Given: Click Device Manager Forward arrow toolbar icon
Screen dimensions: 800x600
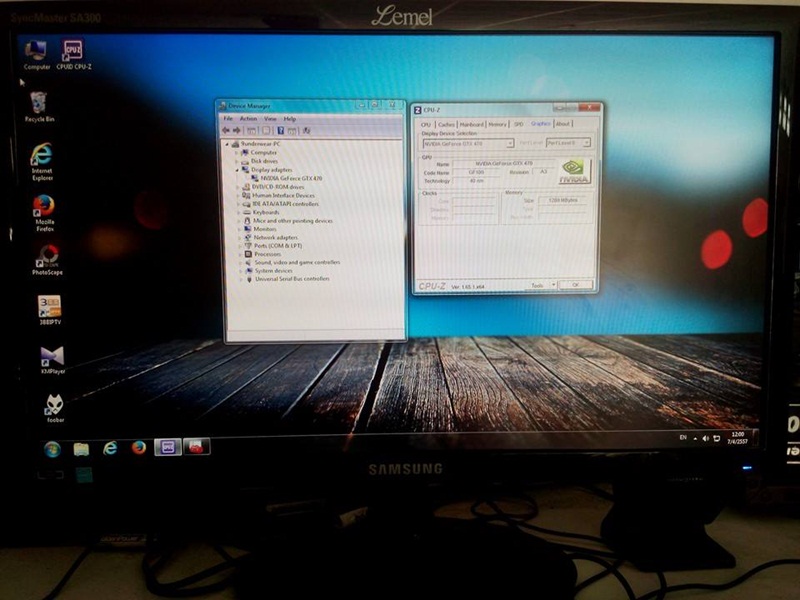Looking at the screenshot, I should tap(236, 131).
